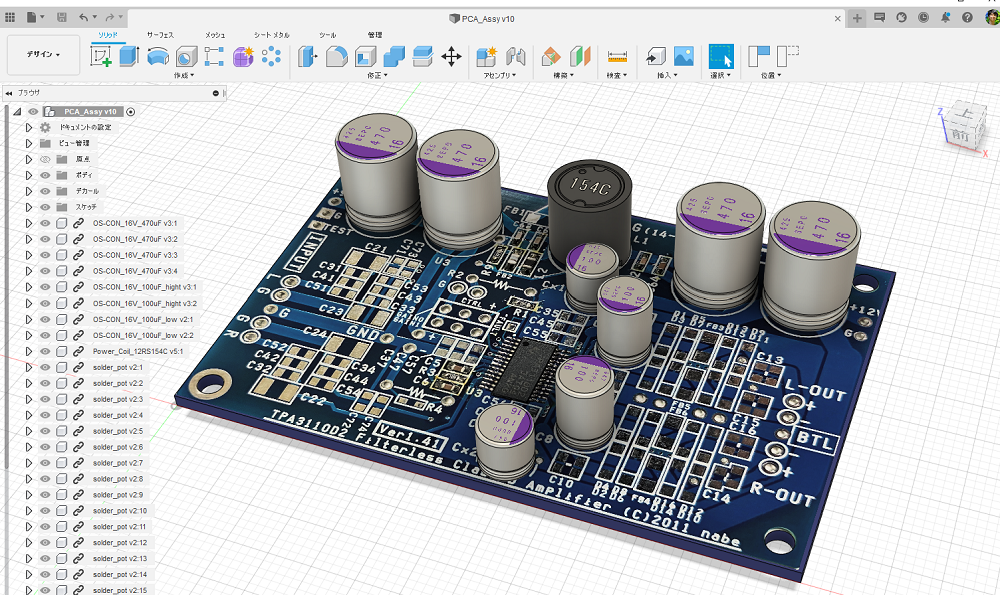Switch to the ツール tab
This screenshot has height=595, width=1000.
(x=328, y=35)
